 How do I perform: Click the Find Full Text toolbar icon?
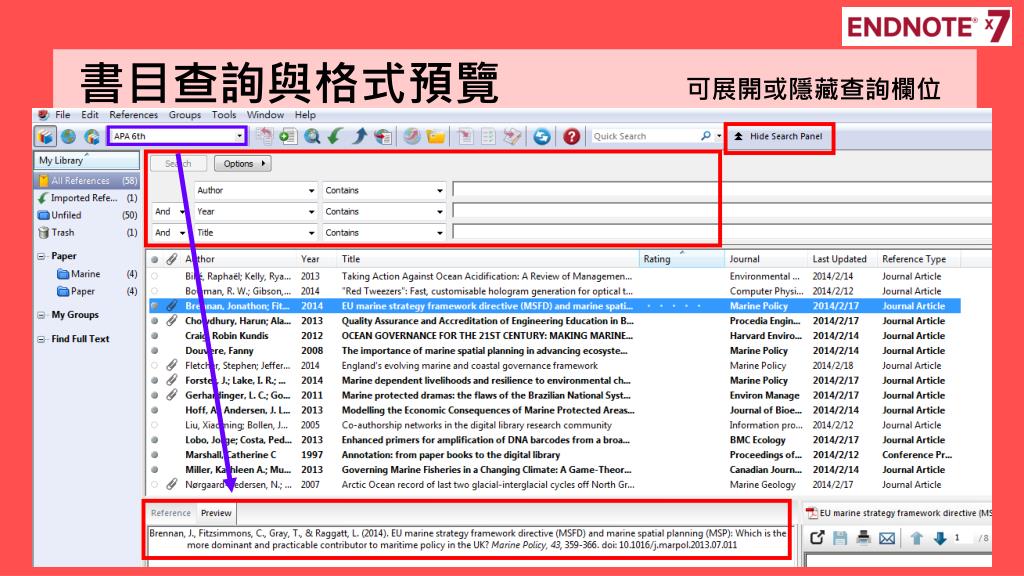[x=383, y=136]
